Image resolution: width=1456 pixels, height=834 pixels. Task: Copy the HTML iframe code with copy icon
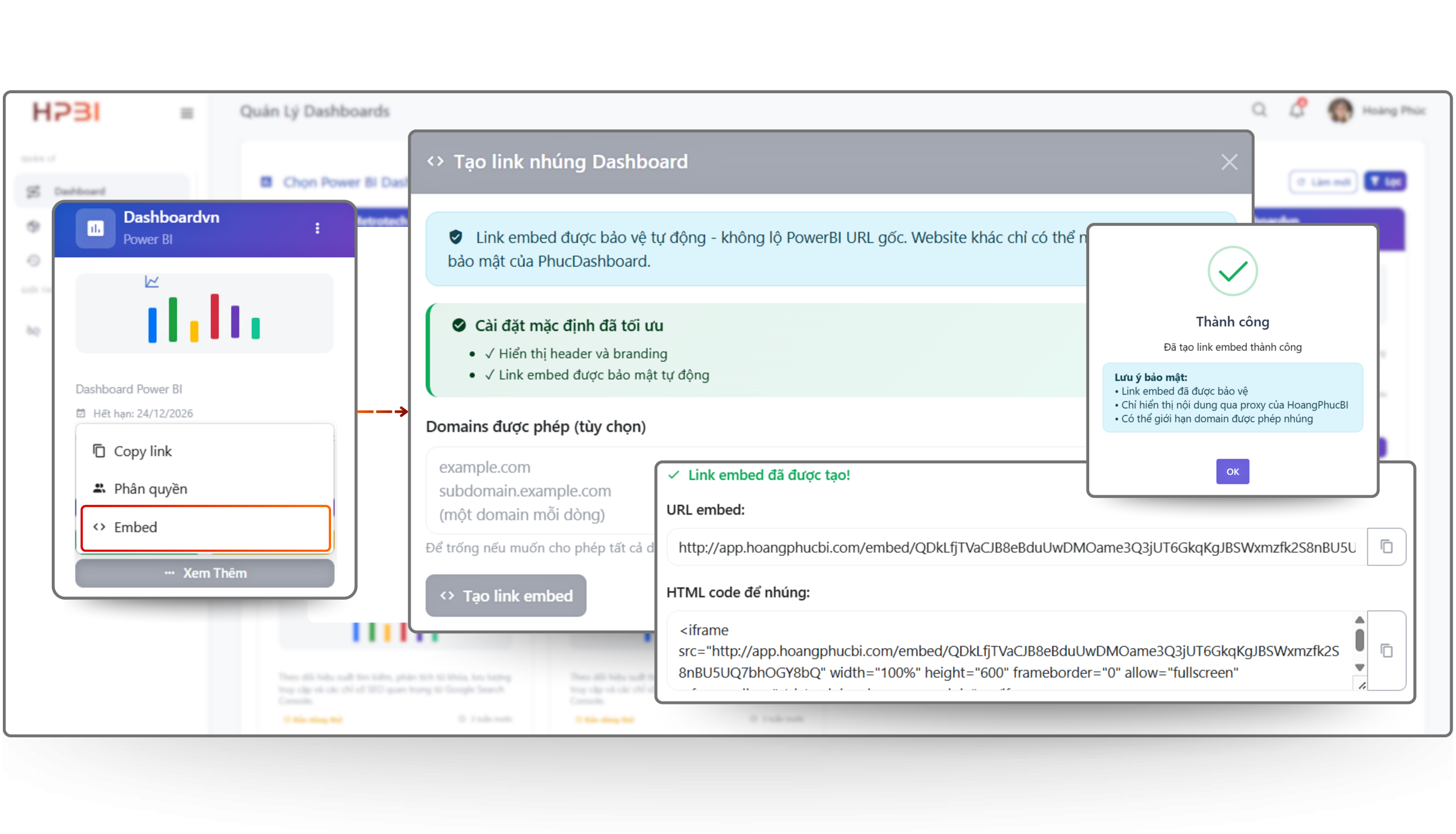(1386, 651)
